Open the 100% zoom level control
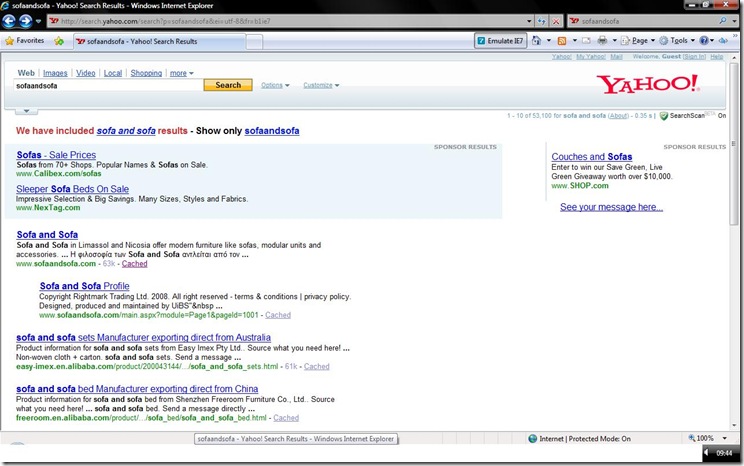Screen dimensions: 744x466 707,438
